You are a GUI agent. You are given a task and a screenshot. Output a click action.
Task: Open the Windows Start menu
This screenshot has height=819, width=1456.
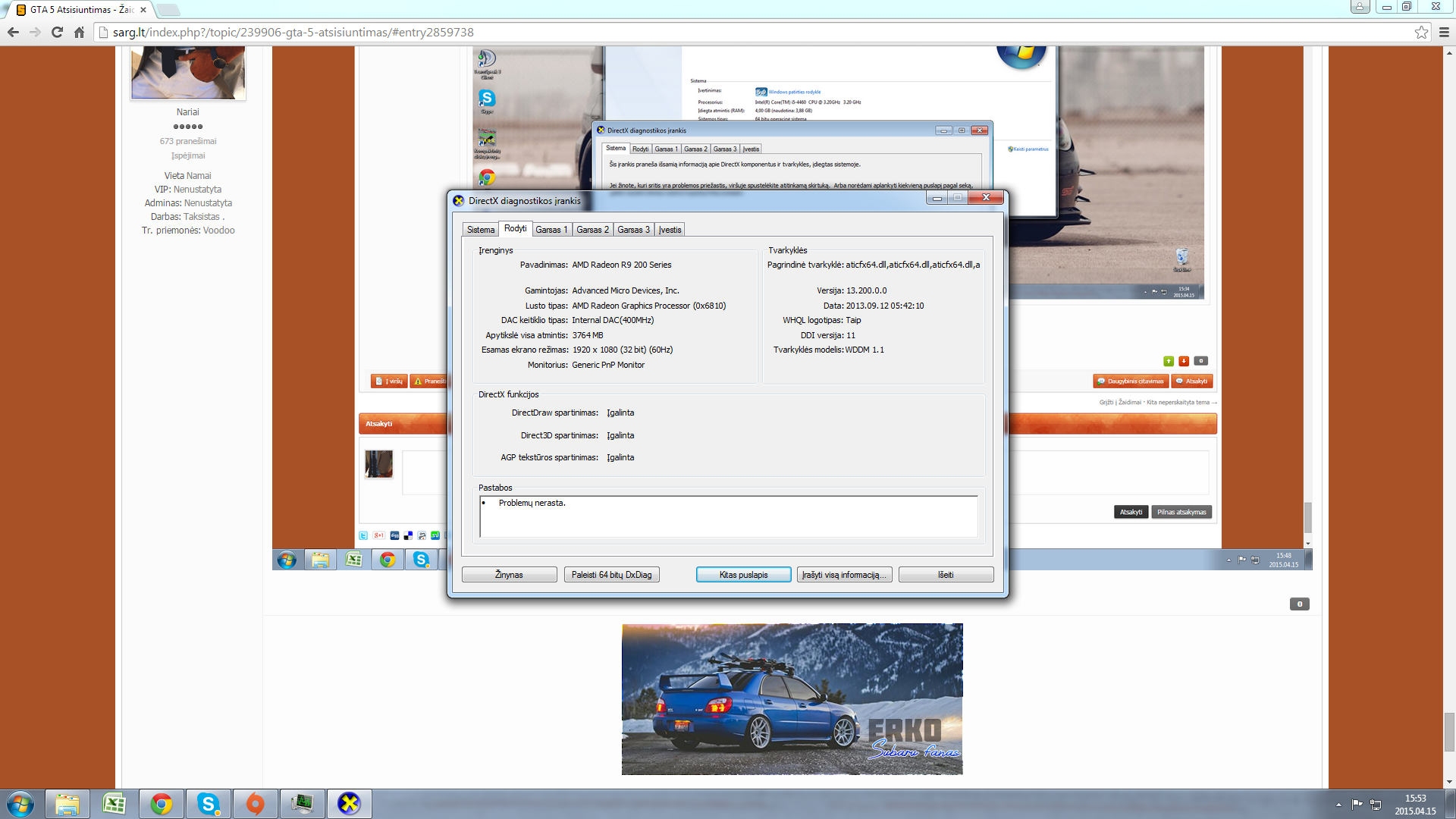click(x=20, y=804)
